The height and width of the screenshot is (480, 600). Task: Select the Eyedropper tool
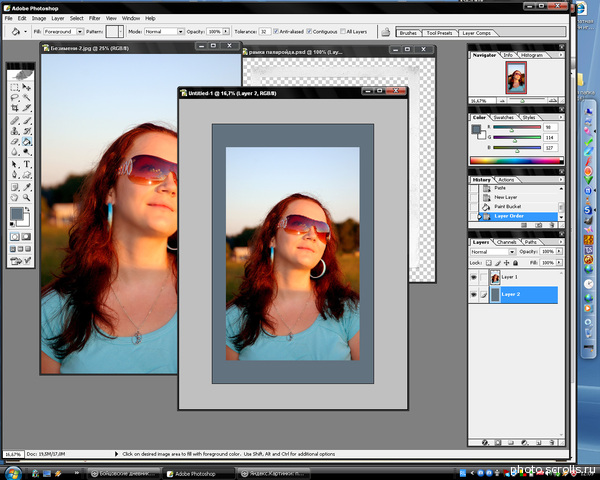click(26, 187)
